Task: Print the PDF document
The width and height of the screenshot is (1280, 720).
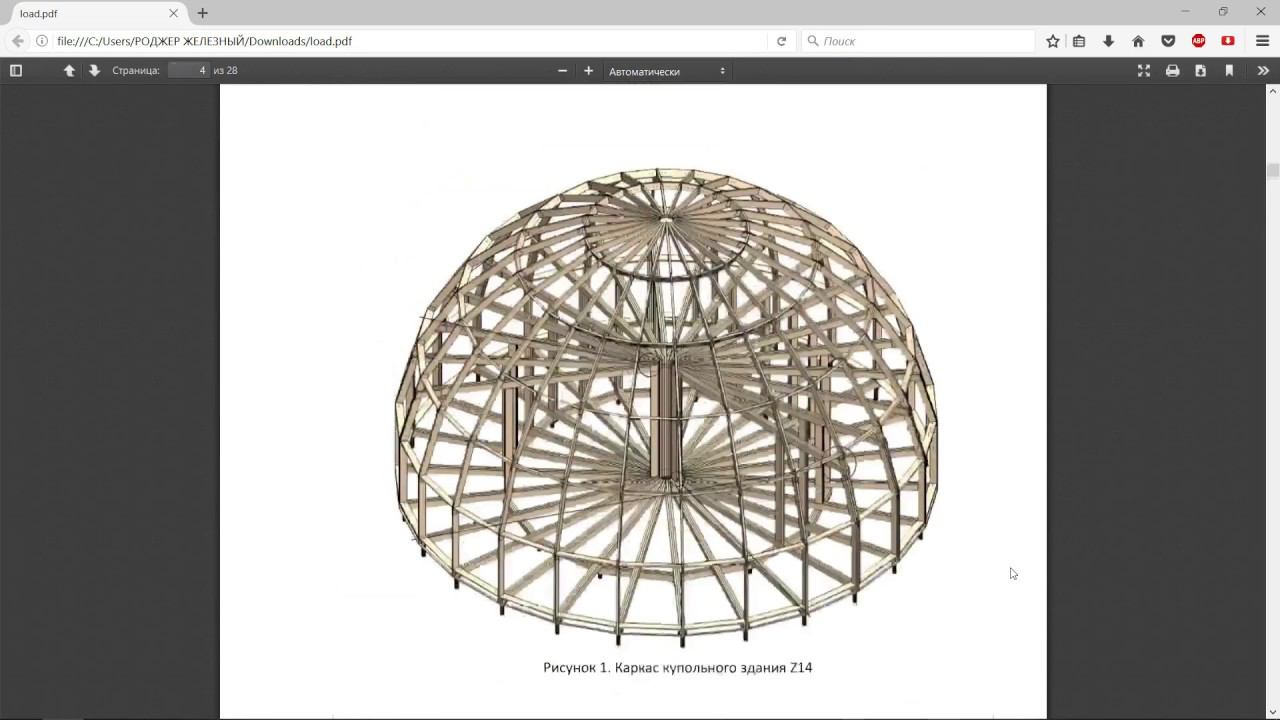Action: coord(1172,71)
